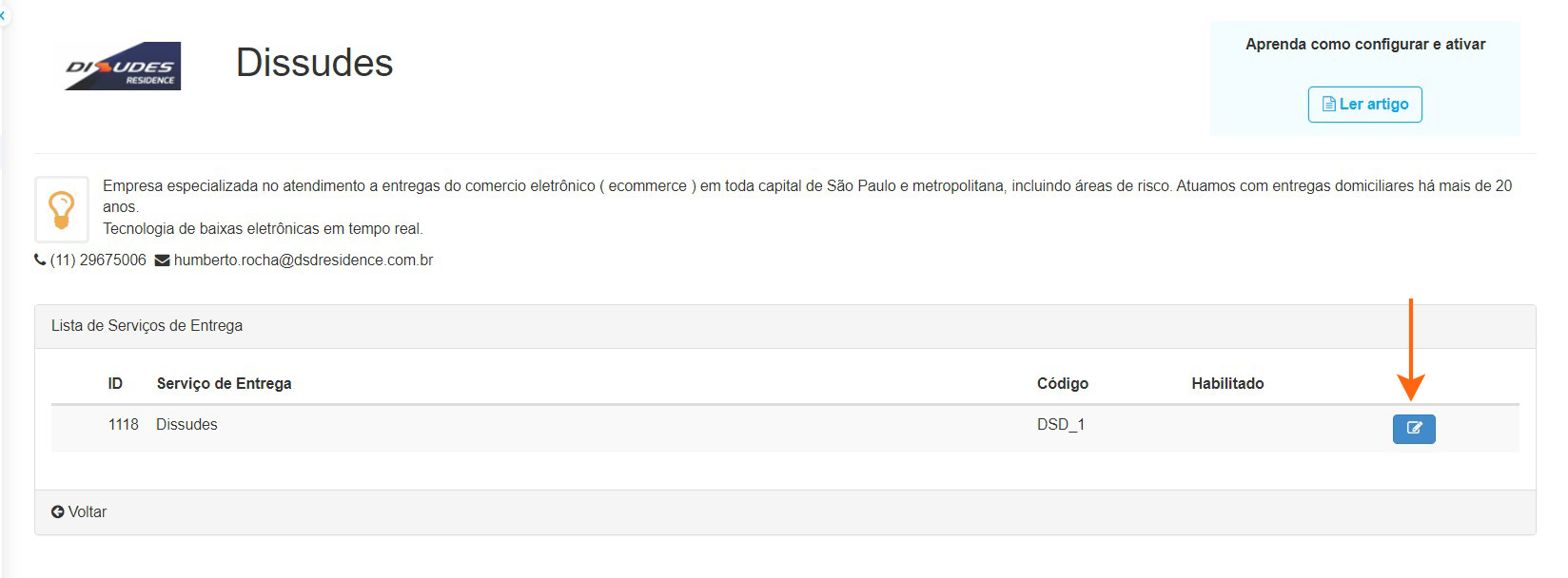Click the Dissudes Residence logo
Screen dimensions: 1568x578
pos(123,67)
